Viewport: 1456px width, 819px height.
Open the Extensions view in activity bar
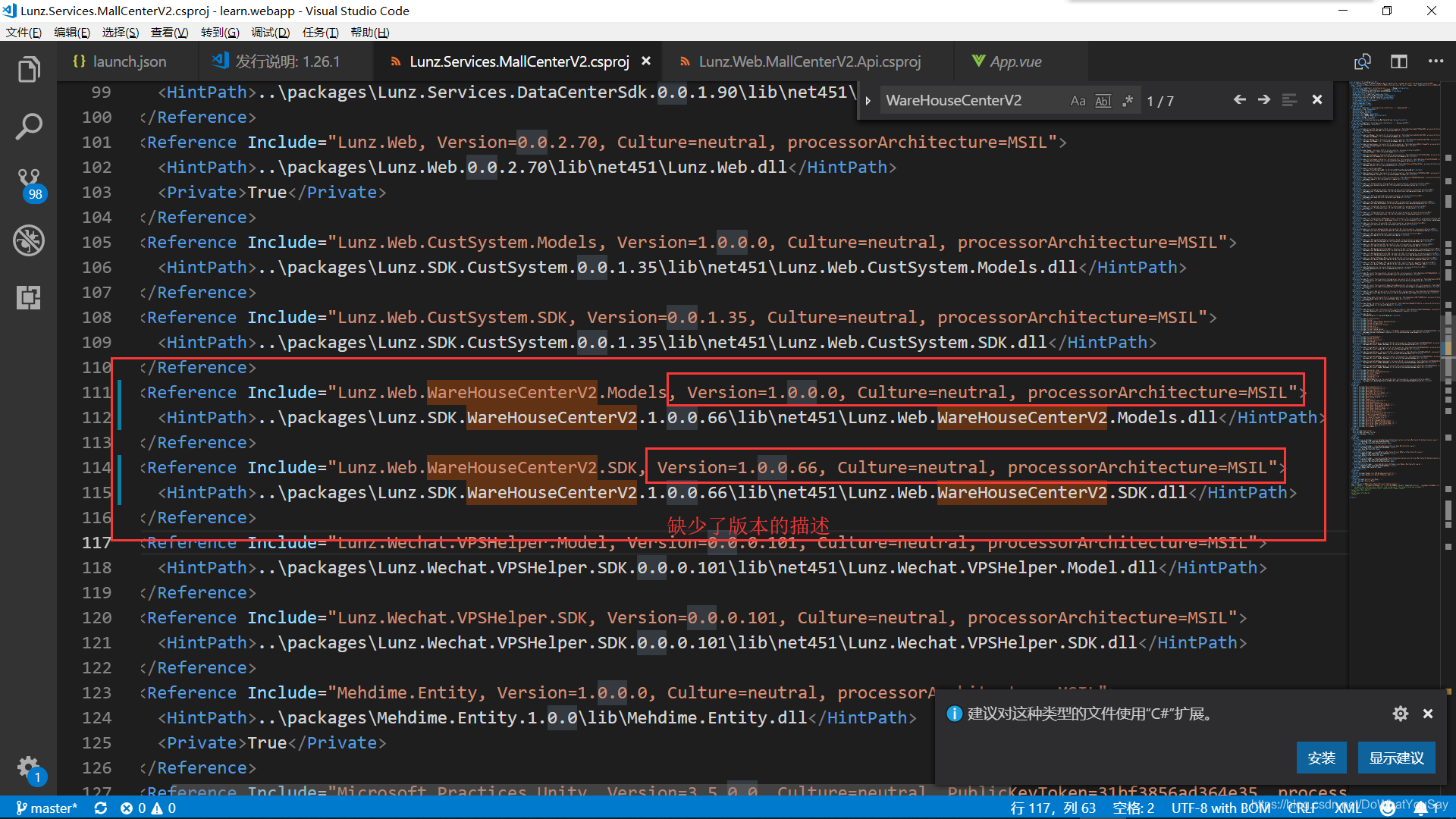tap(29, 297)
